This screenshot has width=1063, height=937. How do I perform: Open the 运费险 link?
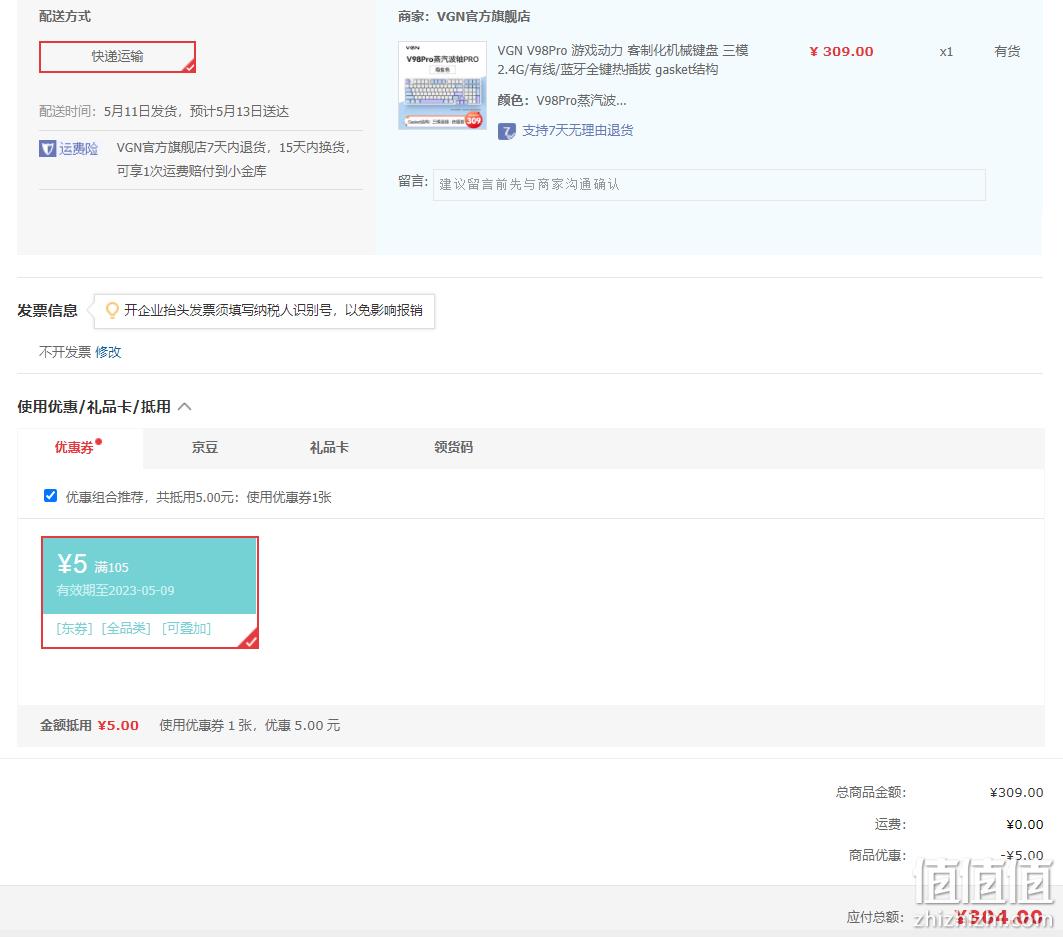79,148
